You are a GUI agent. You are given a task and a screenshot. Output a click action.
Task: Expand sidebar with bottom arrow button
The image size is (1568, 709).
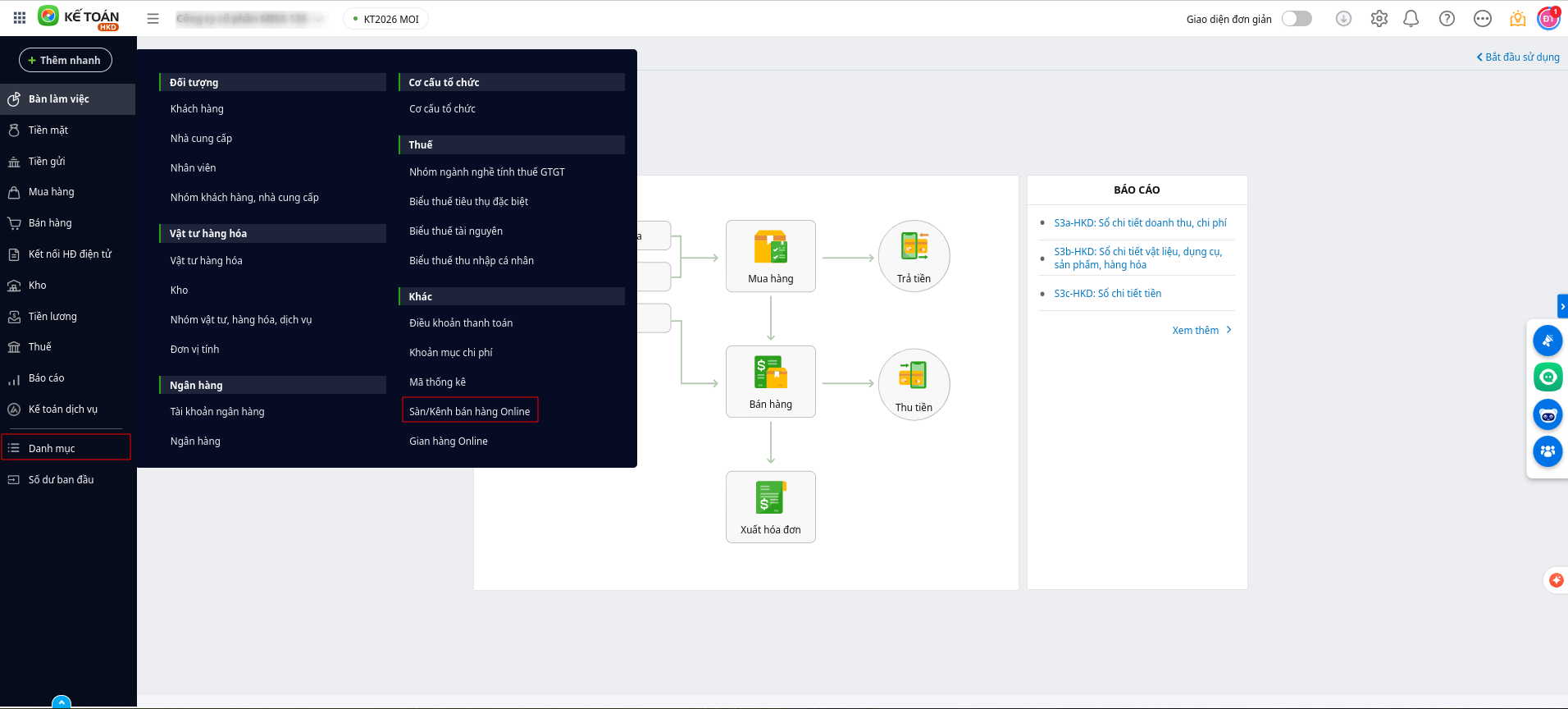coord(62,702)
